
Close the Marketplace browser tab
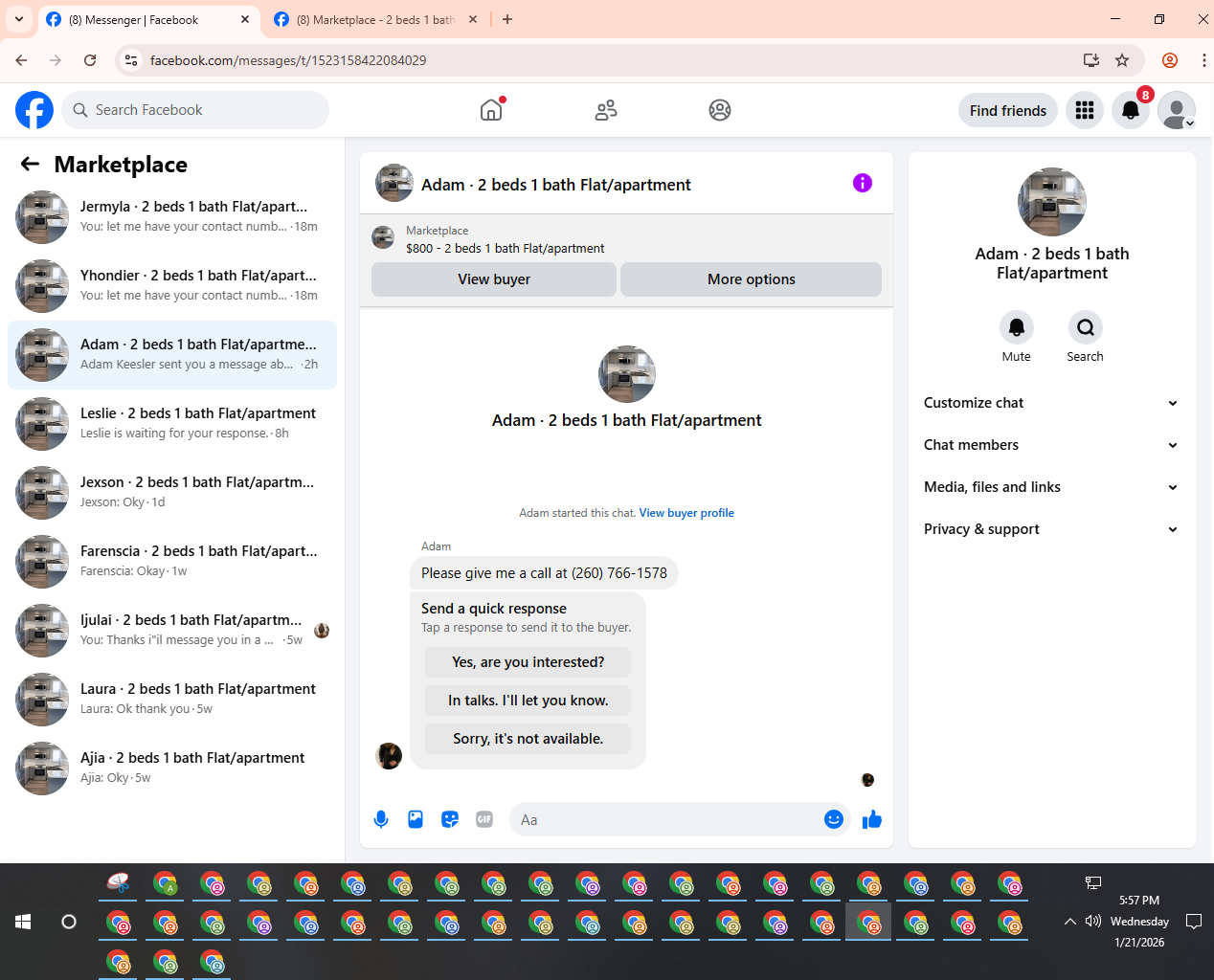[x=473, y=19]
